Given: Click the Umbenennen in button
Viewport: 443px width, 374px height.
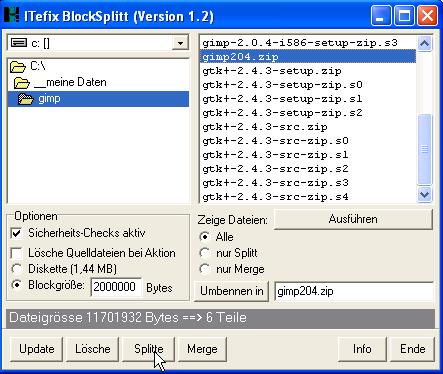Looking at the screenshot, I should (232, 291).
